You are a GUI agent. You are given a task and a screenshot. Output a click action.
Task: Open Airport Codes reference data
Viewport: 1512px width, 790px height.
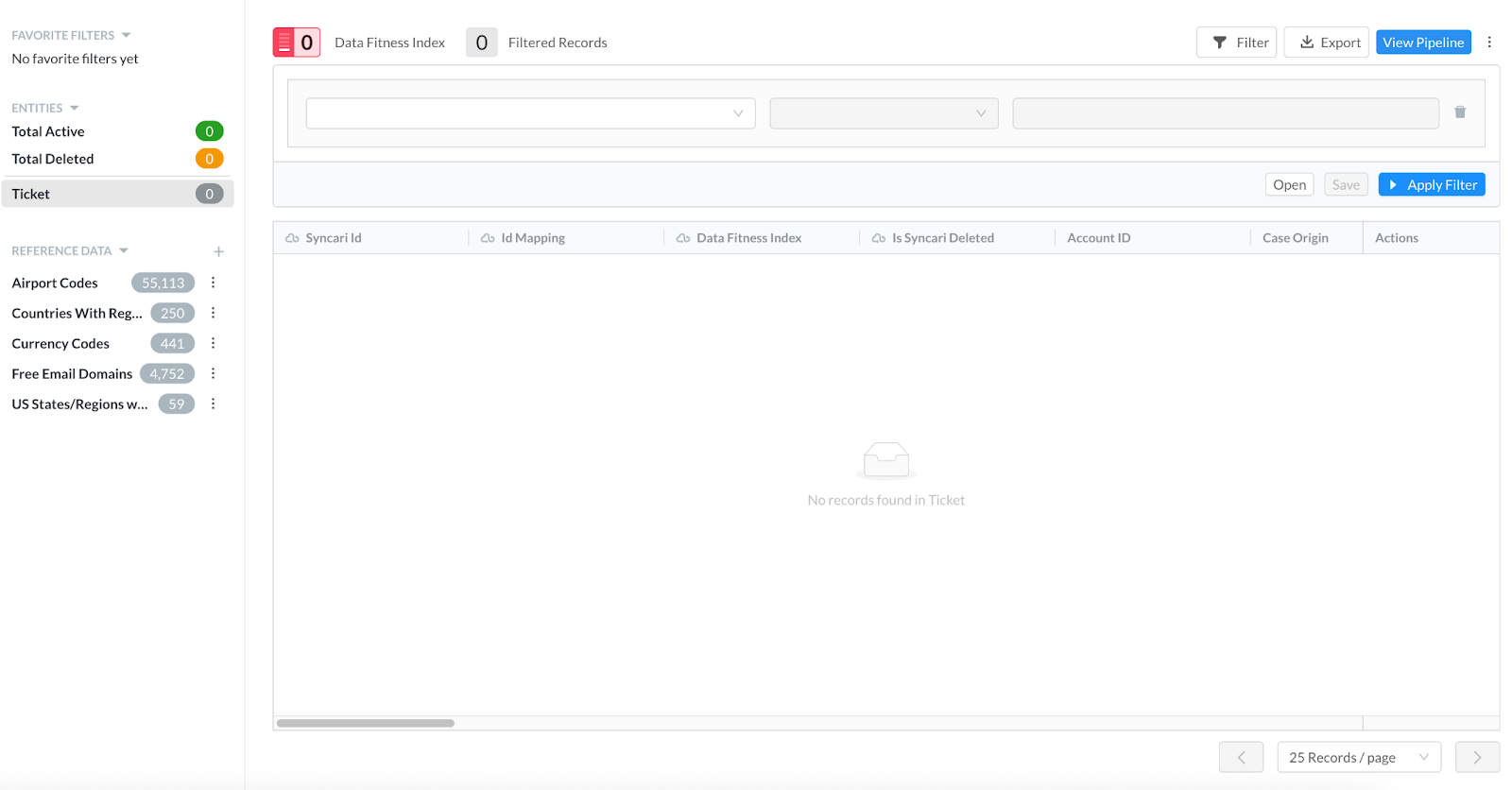click(x=55, y=283)
